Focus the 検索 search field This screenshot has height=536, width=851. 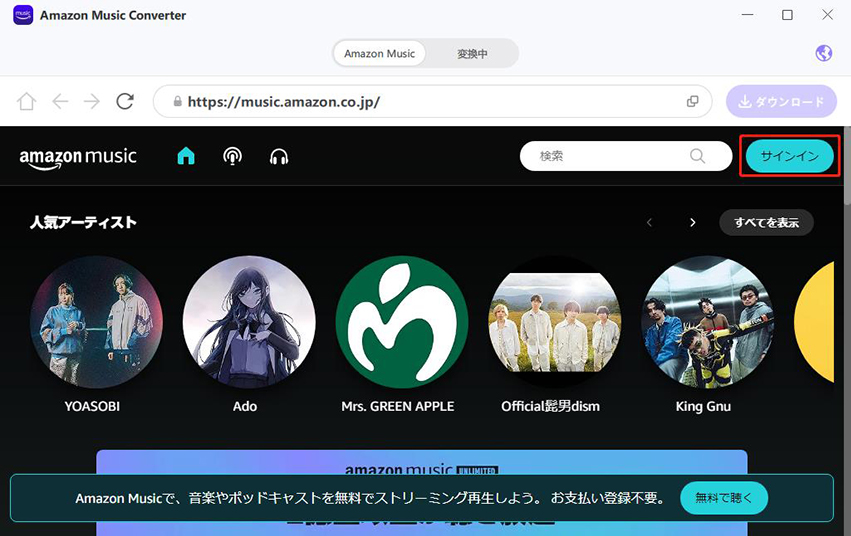tap(626, 156)
